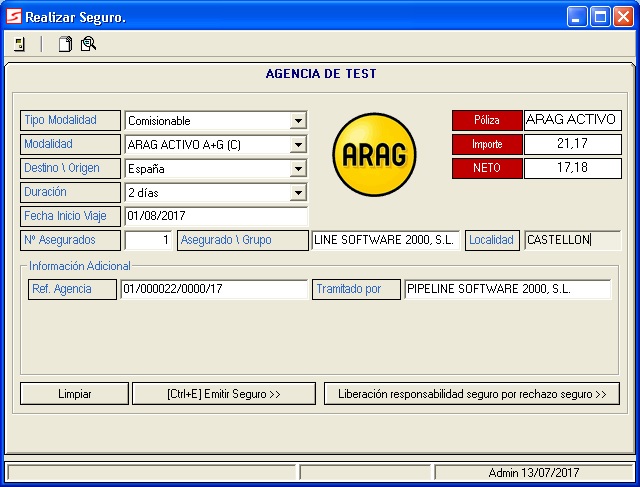Open the Tipo Modalidad dropdown arrow
The width and height of the screenshot is (640, 487).
point(298,120)
